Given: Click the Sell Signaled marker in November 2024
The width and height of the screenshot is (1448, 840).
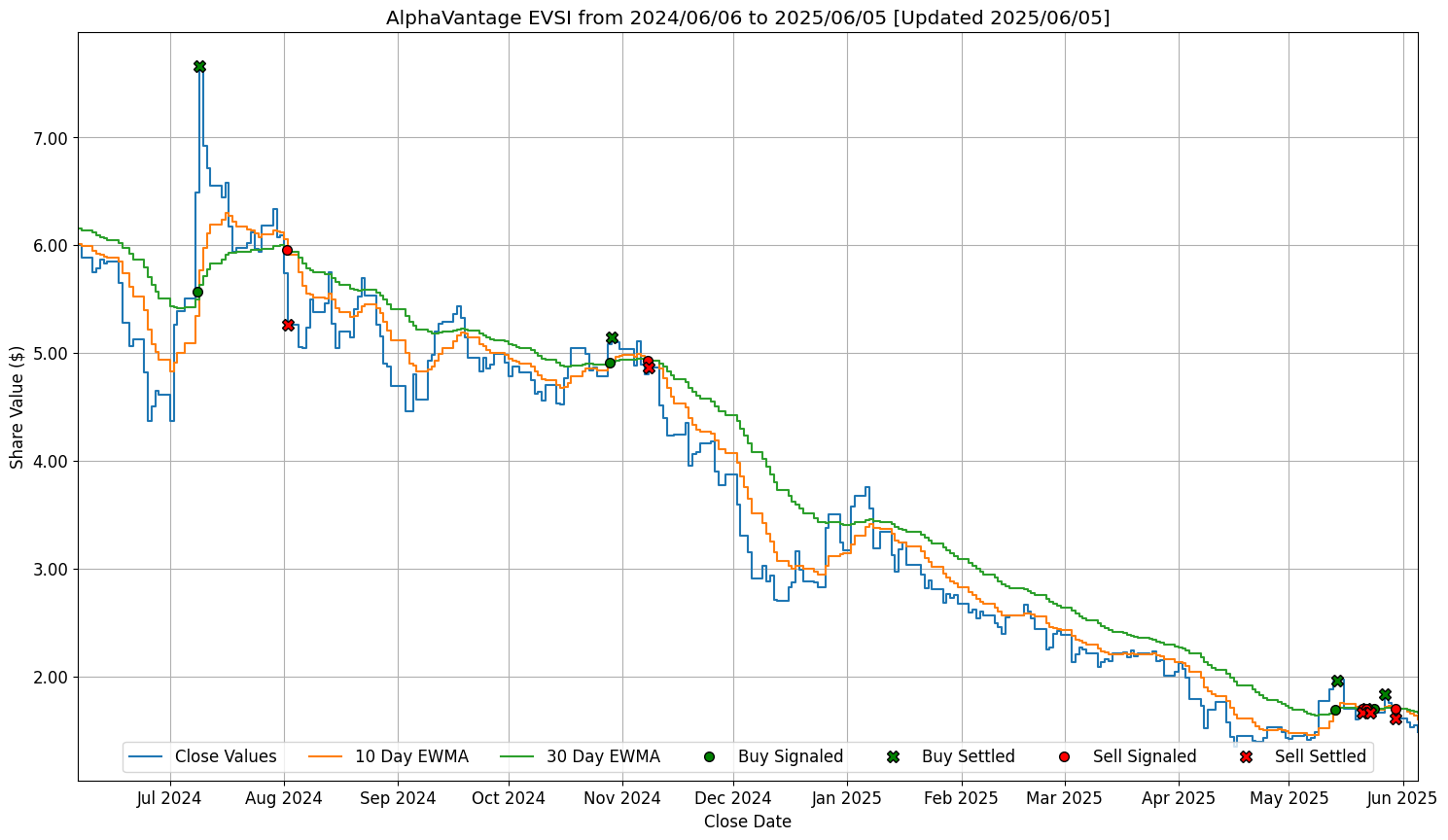Looking at the screenshot, I should click(648, 361).
